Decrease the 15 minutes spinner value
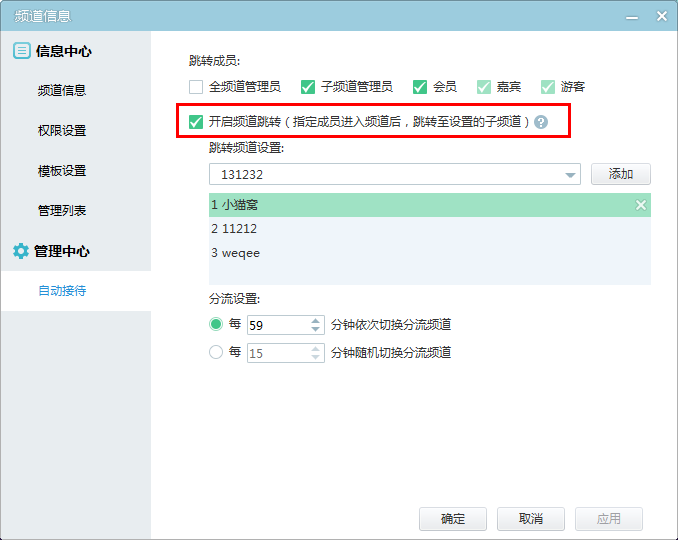The image size is (678, 540). (316, 358)
